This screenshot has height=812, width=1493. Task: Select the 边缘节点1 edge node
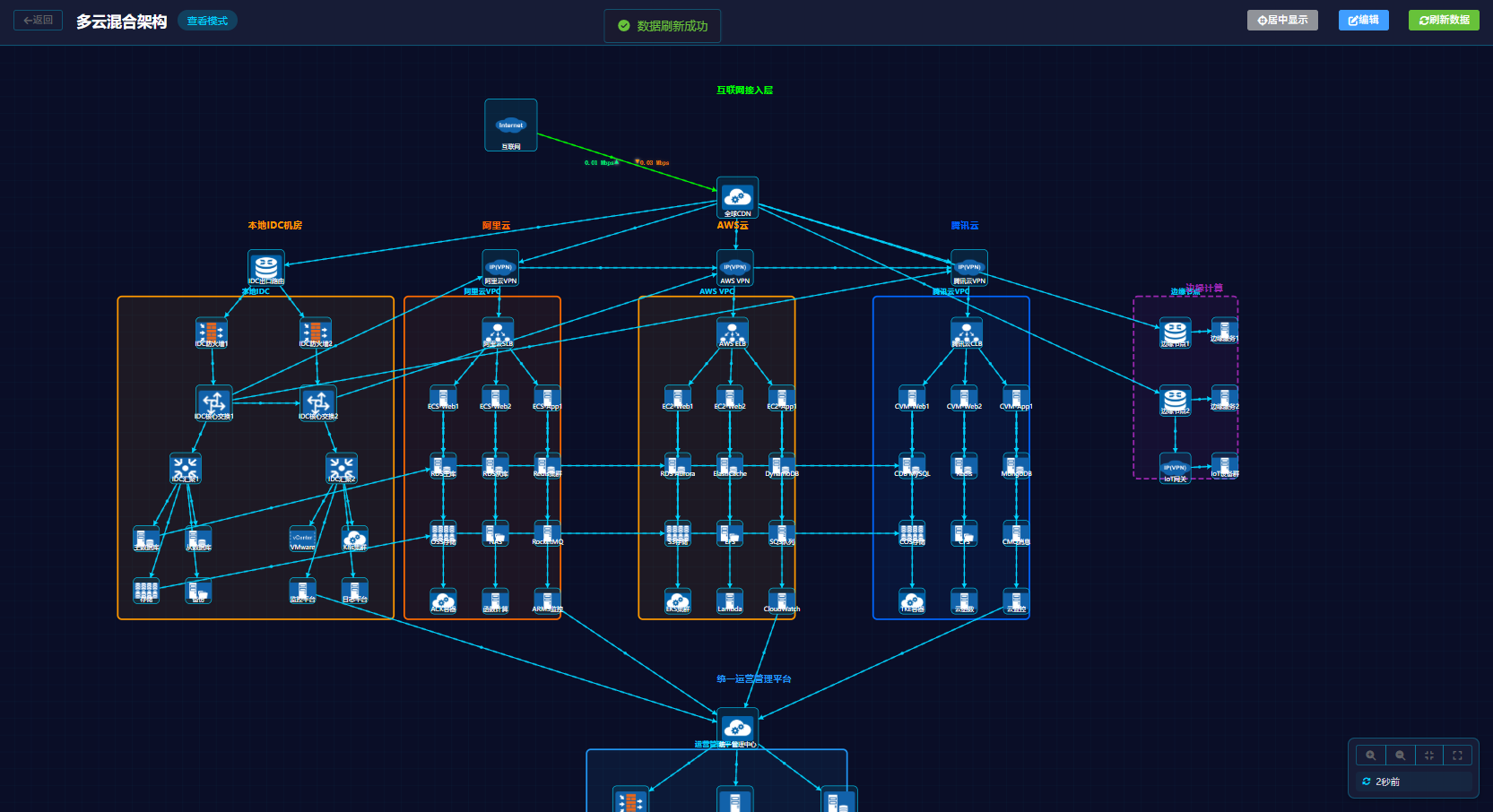coord(1176,333)
